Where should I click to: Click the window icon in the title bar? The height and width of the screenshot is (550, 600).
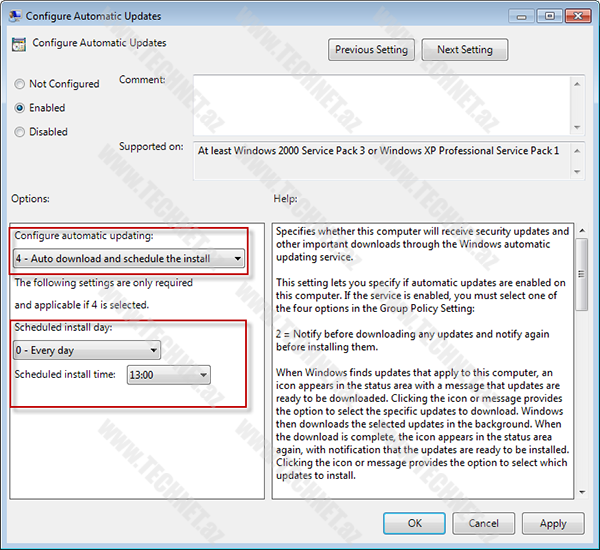[15, 16]
